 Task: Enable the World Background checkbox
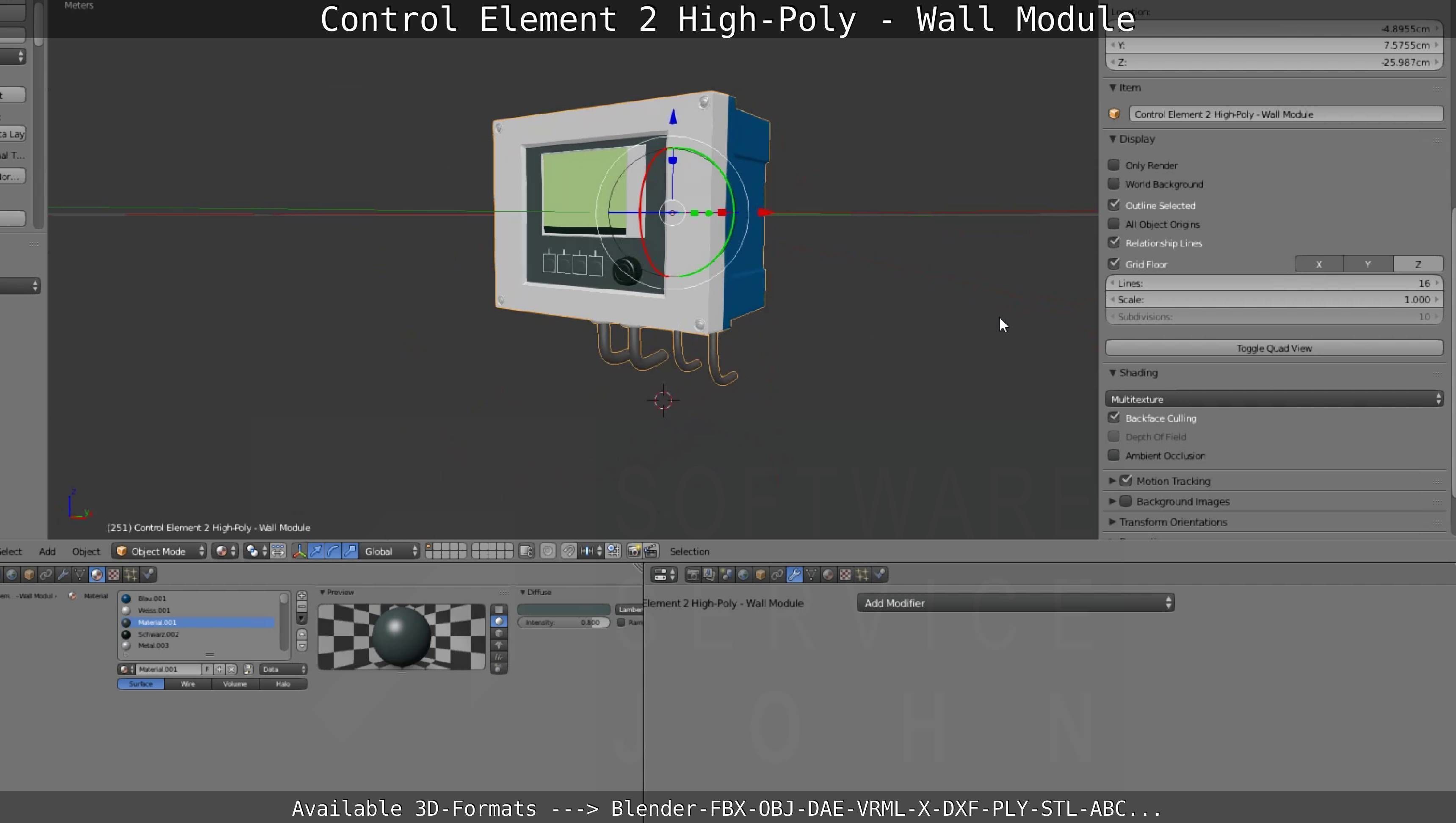tap(1113, 184)
